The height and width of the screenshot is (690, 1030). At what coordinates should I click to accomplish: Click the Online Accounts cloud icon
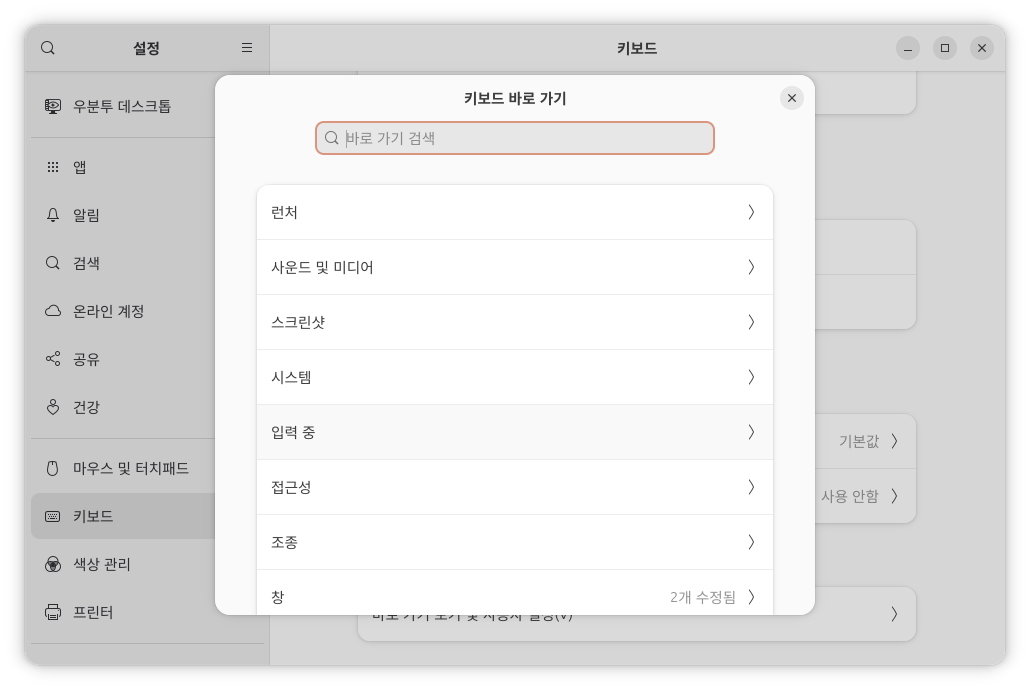(x=53, y=311)
